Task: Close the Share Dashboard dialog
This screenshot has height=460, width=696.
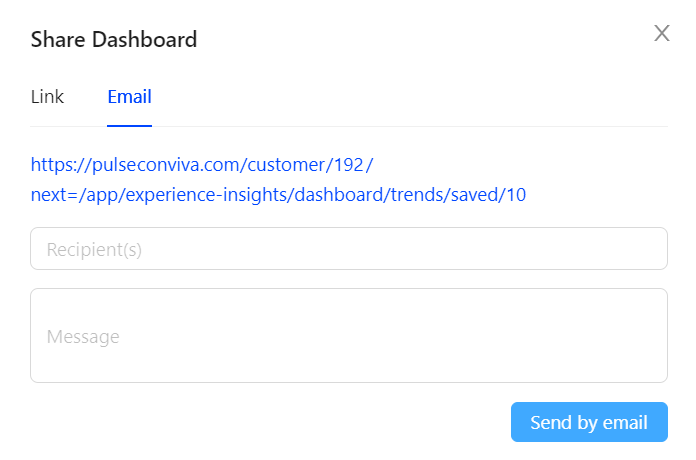Action: point(661,33)
